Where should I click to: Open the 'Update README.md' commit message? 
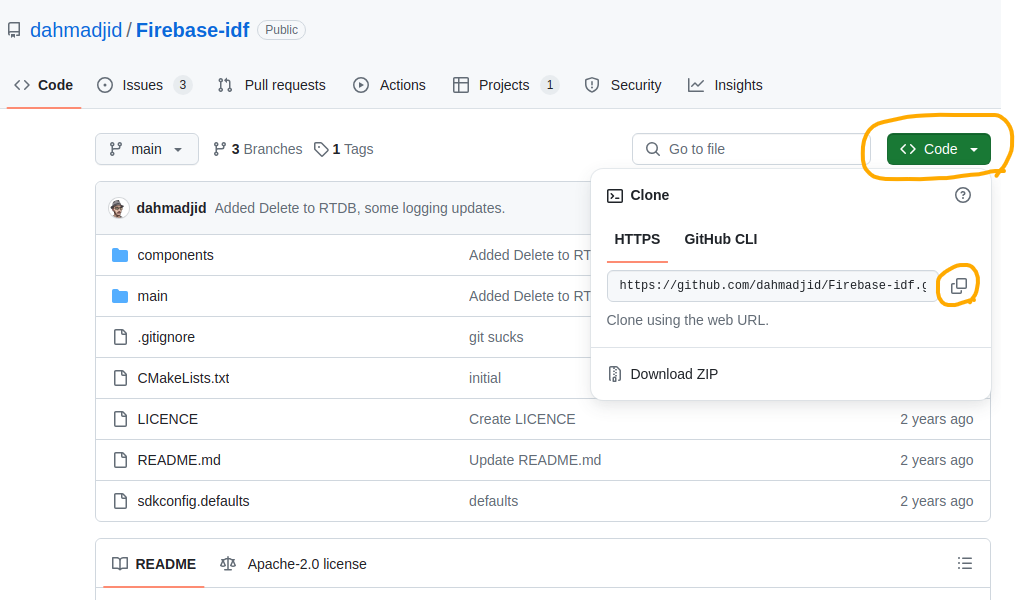click(x=535, y=460)
